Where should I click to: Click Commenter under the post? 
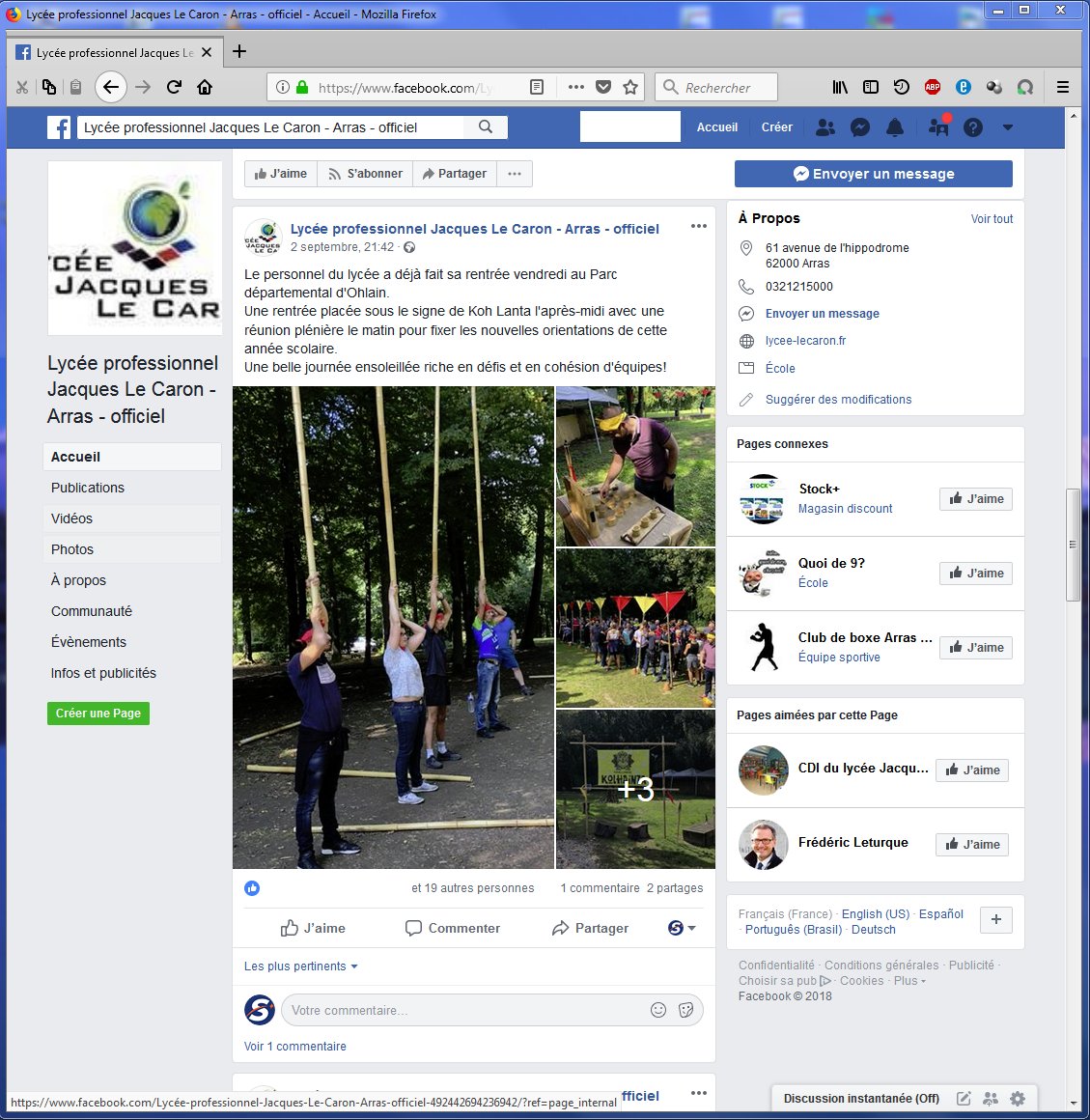(452, 928)
